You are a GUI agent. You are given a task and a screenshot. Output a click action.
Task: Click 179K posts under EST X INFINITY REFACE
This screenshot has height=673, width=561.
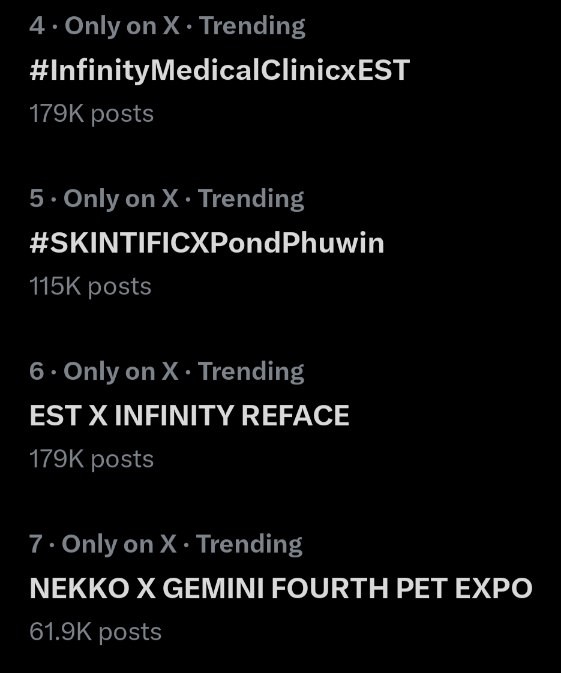tap(91, 459)
